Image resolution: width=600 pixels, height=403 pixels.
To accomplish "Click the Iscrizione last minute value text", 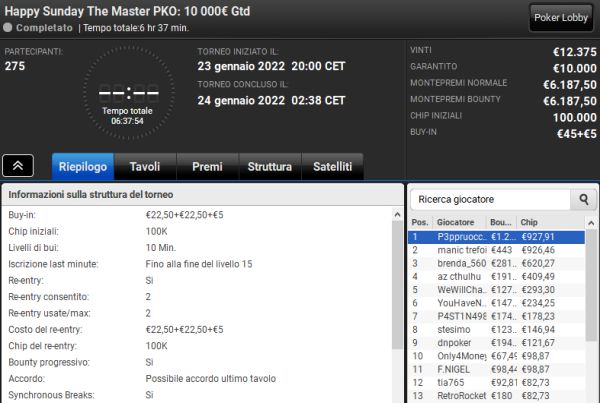I will [199, 264].
